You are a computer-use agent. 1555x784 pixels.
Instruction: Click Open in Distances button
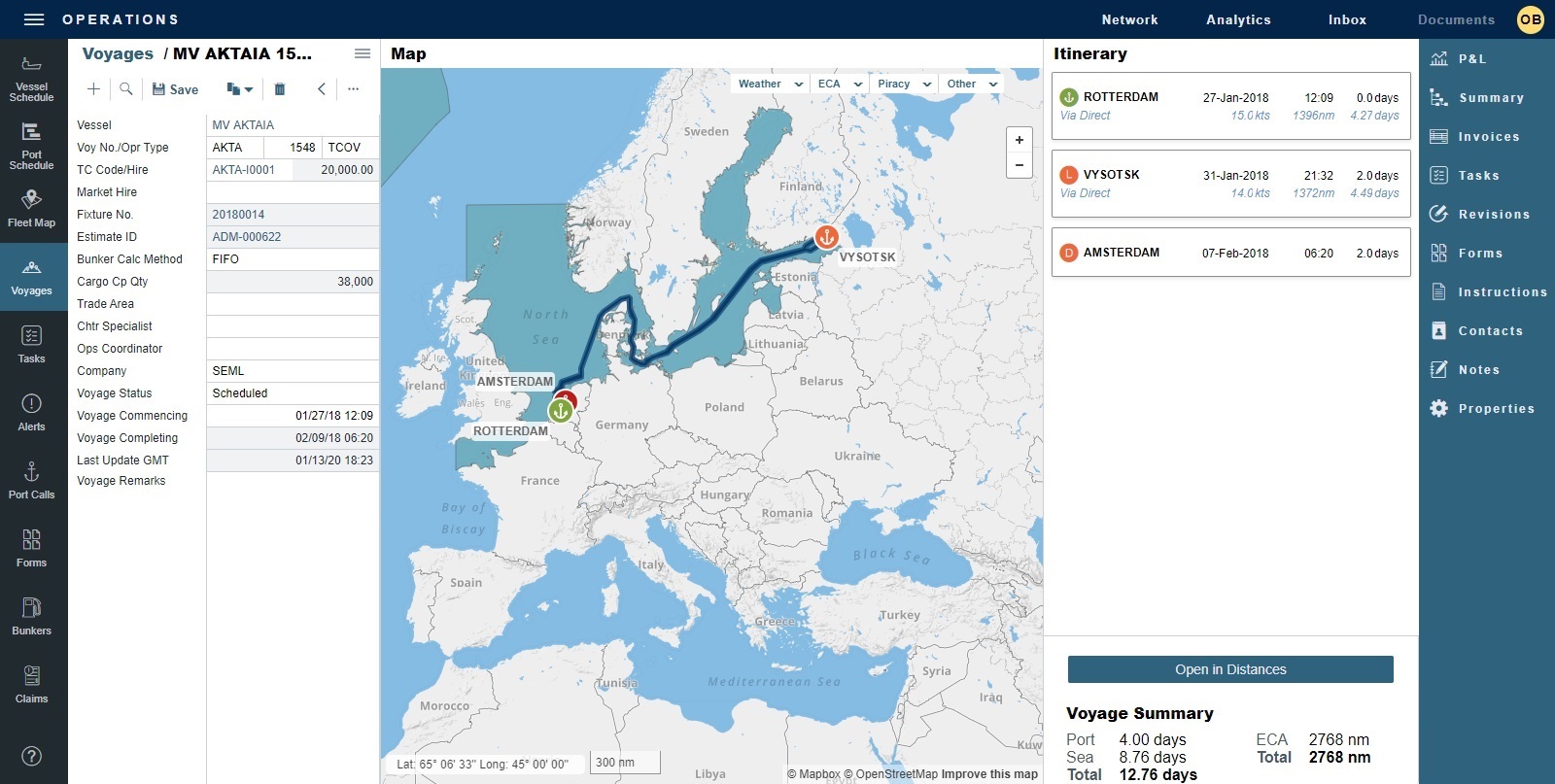pyautogui.click(x=1230, y=669)
